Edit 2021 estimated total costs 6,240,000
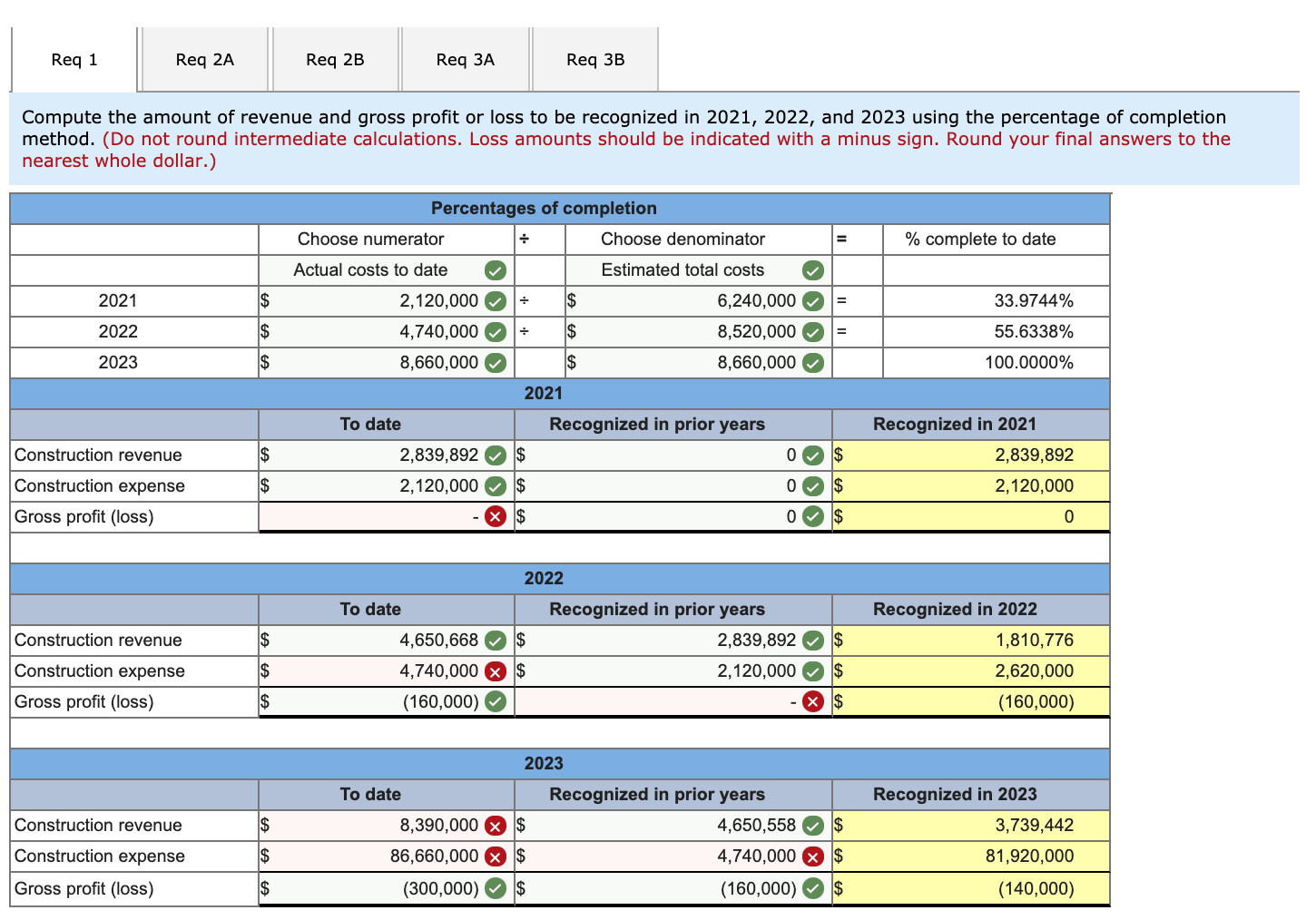 coord(699,301)
